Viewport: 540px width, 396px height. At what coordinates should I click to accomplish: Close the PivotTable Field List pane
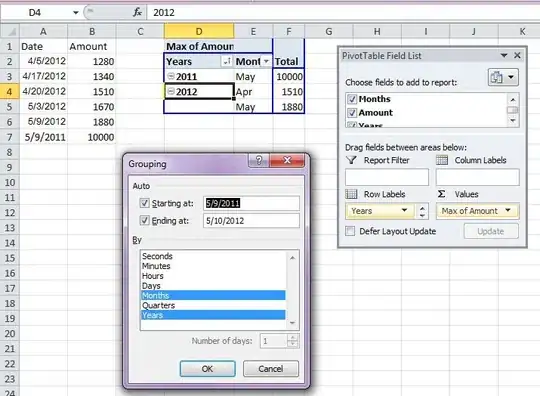tap(517, 55)
